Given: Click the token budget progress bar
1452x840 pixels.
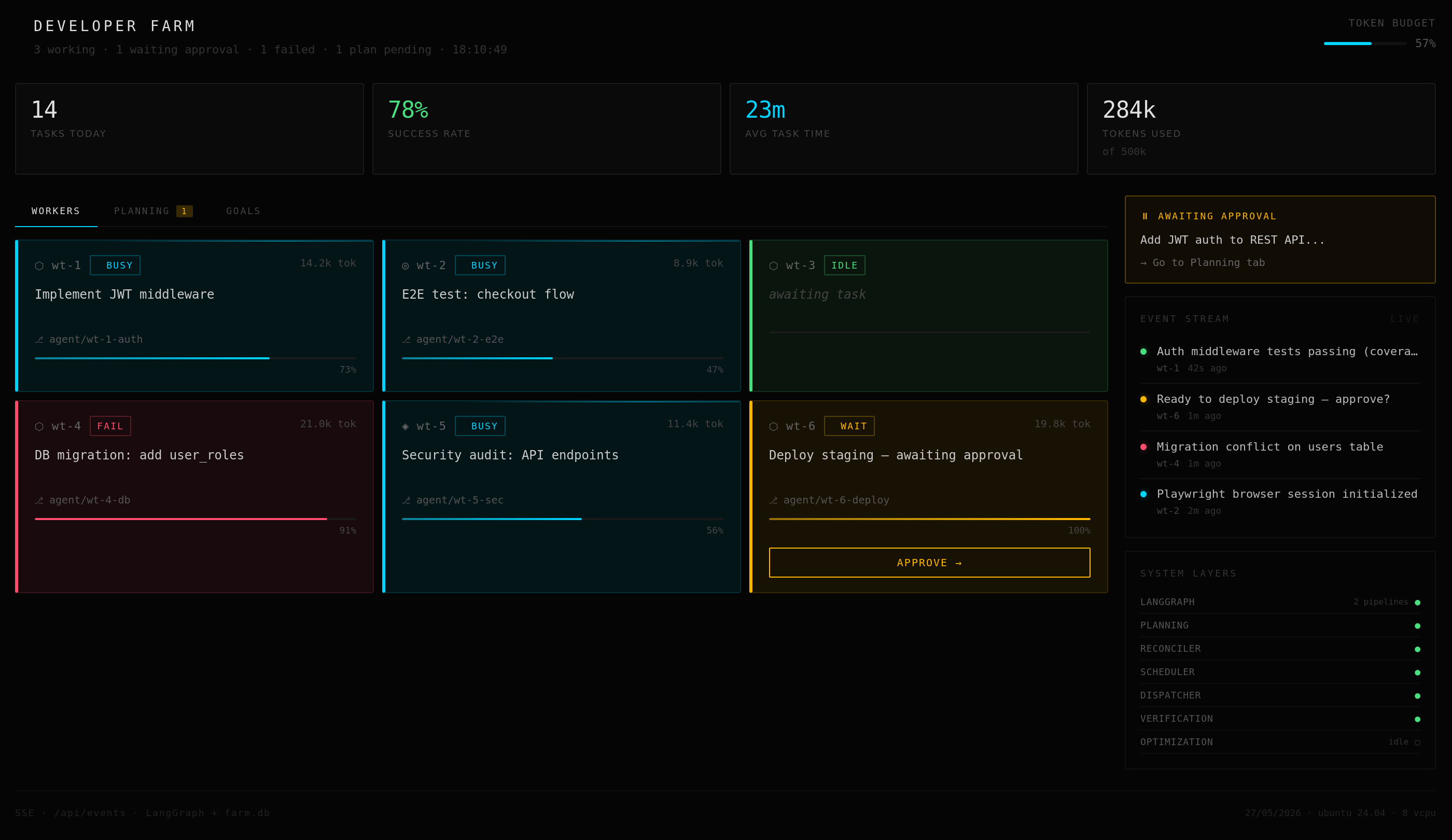Looking at the screenshot, I should point(1365,44).
